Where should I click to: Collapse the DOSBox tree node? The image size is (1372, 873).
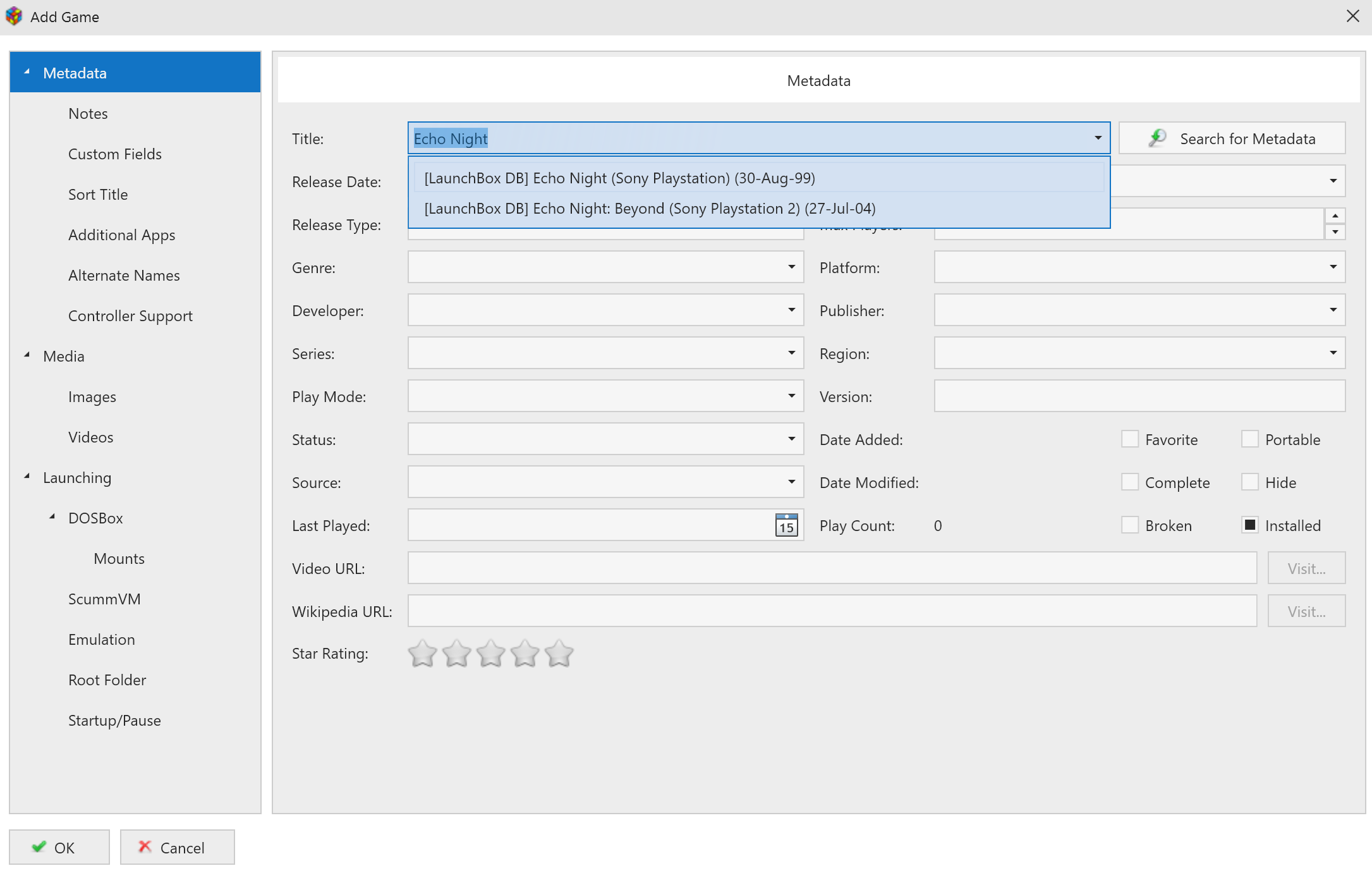[52, 517]
